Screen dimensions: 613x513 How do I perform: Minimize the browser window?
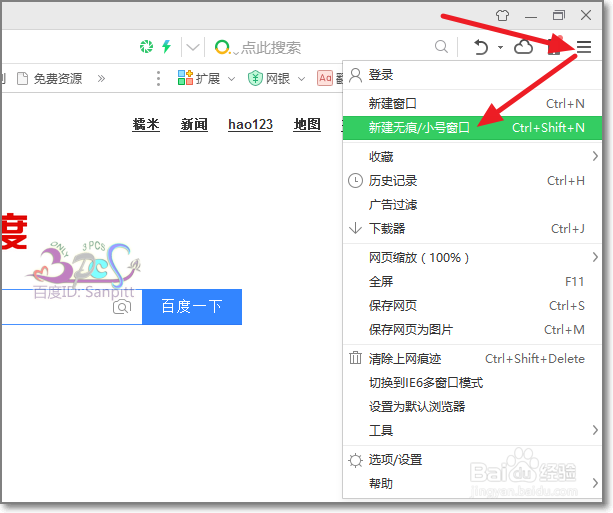click(x=531, y=17)
